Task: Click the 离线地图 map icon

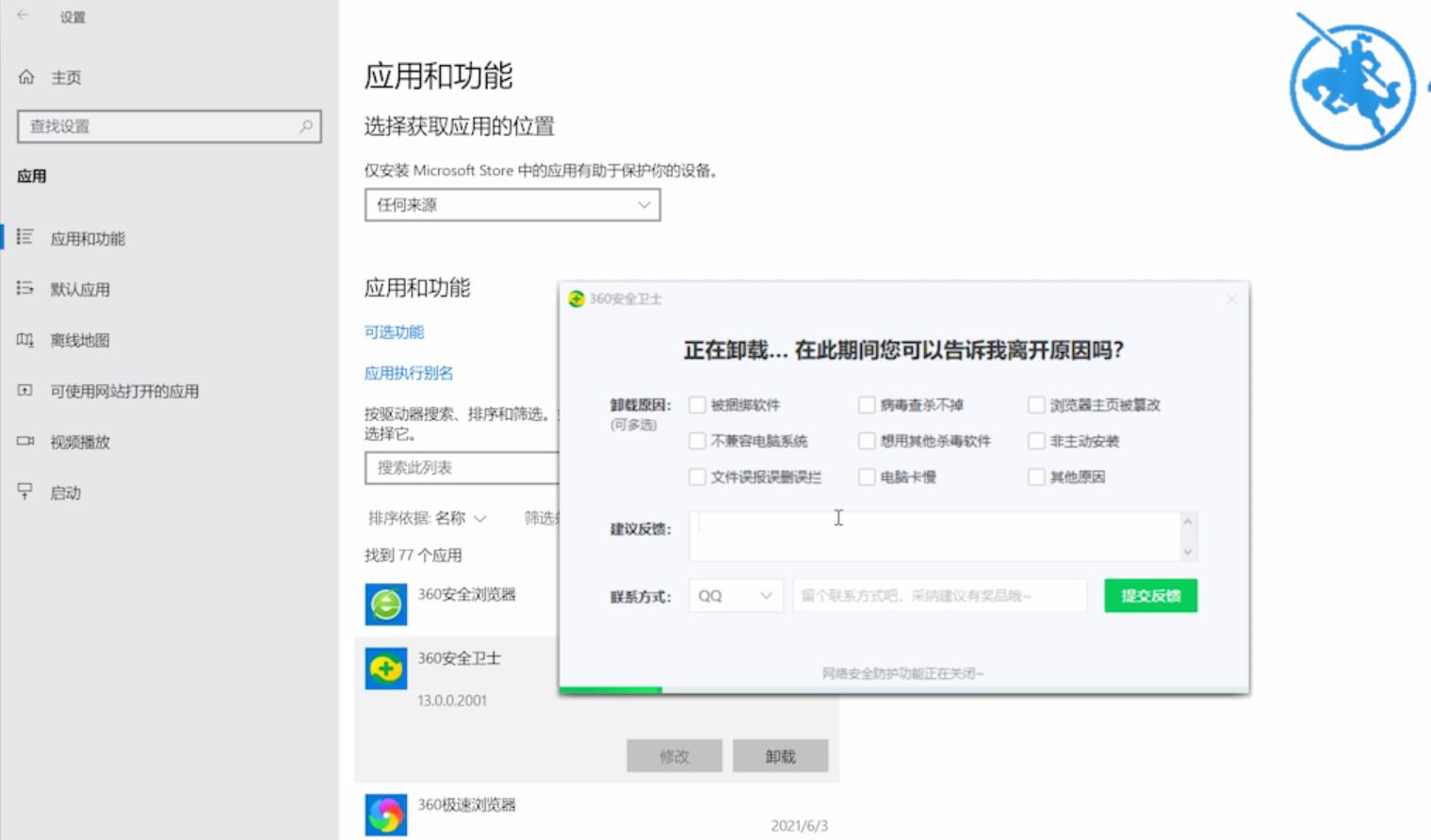Action: tap(24, 339)
